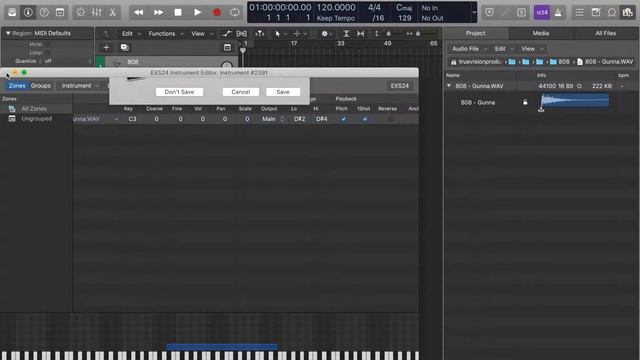Toggle Cycle mode button
The width and height of the screenshot is (640, 360).
click(235, 12)
